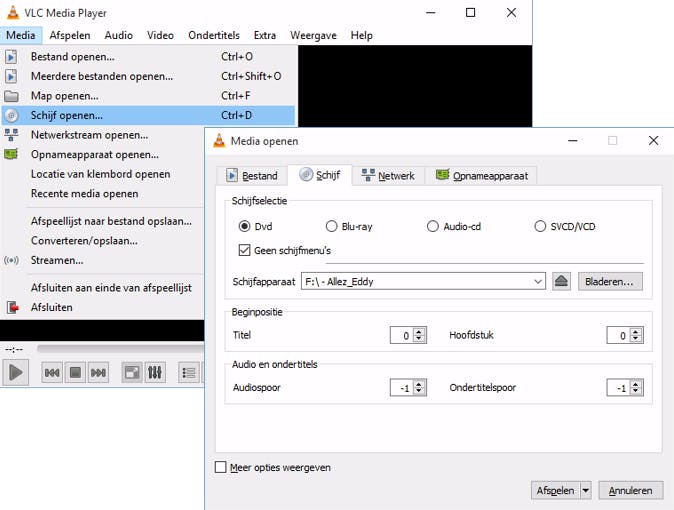Click the streaming icon beside Streamen
The height and width of the screenshot is (510, 674).
11,260
